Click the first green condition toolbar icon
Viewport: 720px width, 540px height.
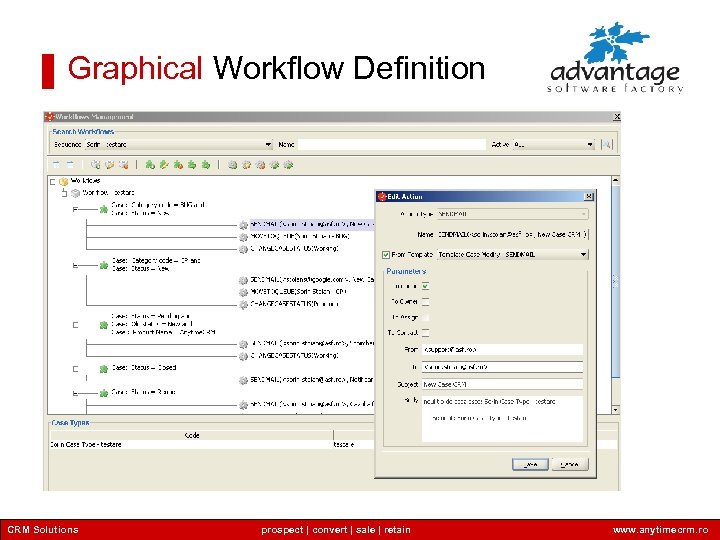click(150, 164)
